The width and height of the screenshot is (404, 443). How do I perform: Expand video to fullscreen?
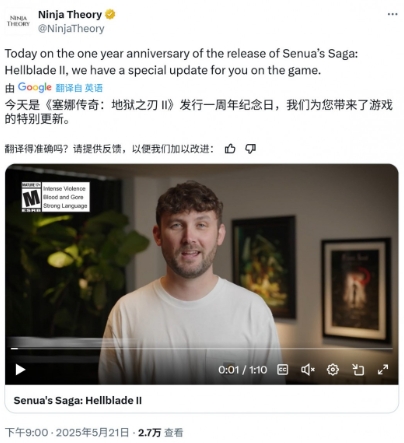tap(383, 369)
